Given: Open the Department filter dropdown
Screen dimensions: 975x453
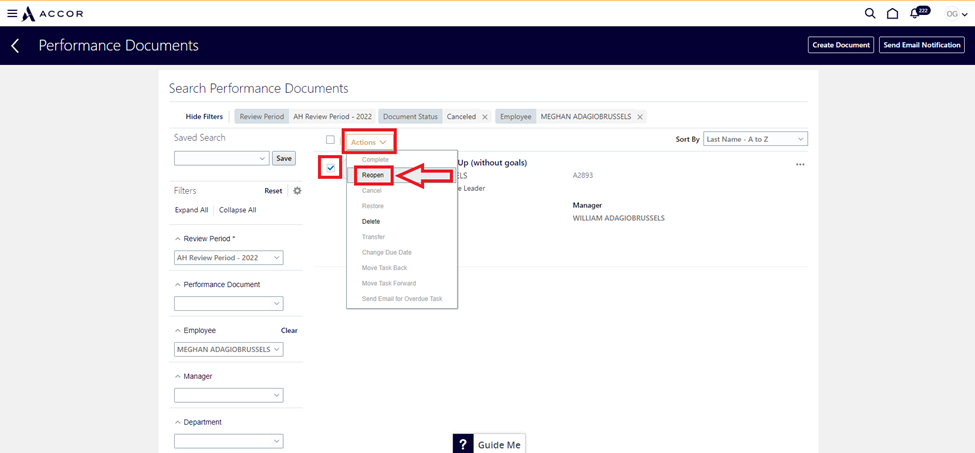Looking at the screenshot, I should (229, 441).
